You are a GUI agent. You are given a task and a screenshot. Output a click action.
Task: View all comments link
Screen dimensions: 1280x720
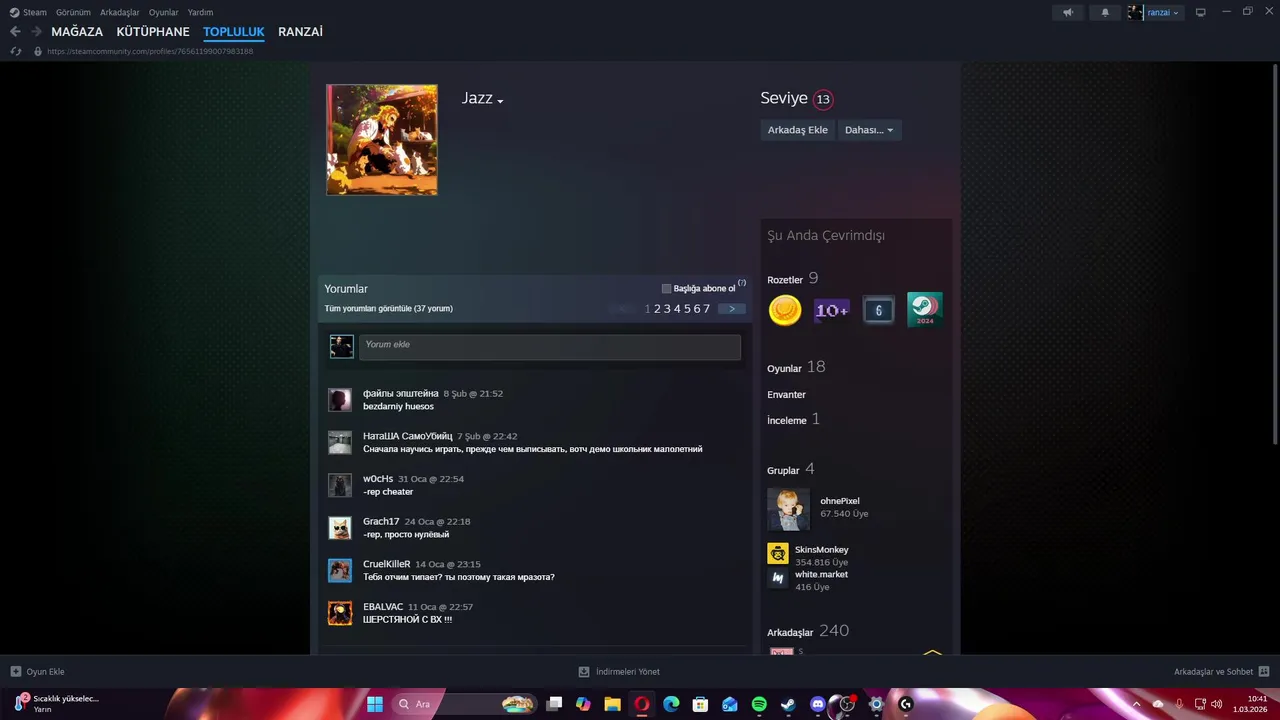tap(388, 308)
